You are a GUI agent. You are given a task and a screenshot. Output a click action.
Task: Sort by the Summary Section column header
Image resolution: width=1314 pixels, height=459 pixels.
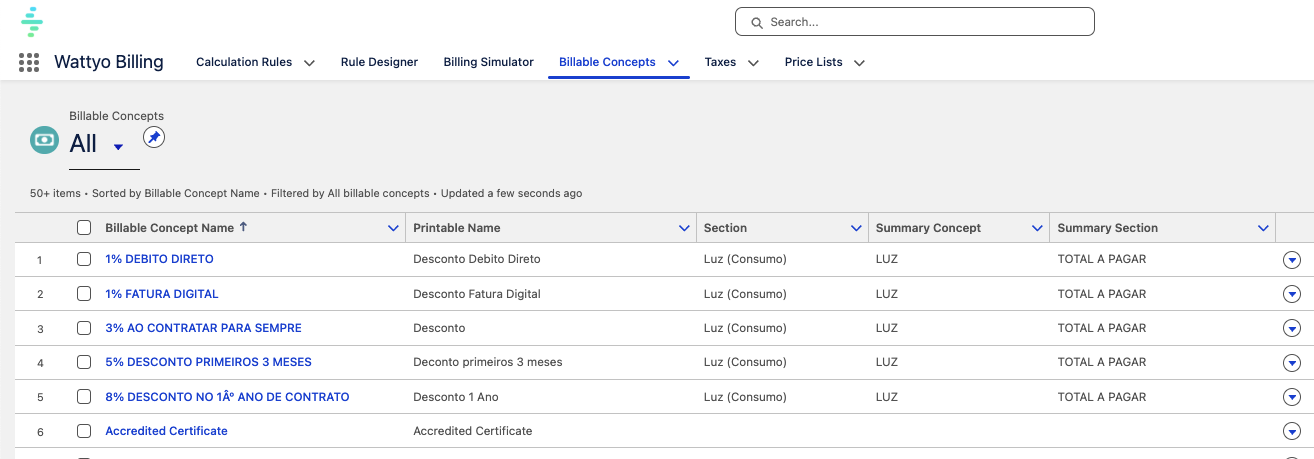pyautogui.click(x=1107, y=228)
